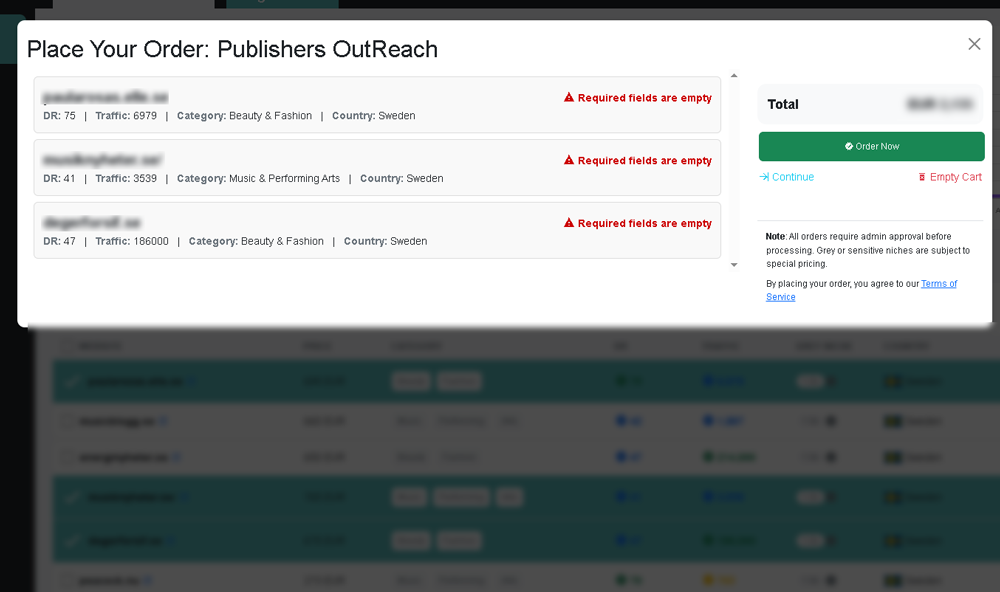Viewport: 1000px width, 592px height.
Task: Click the green Order Now button
Action: click(871, 146)
